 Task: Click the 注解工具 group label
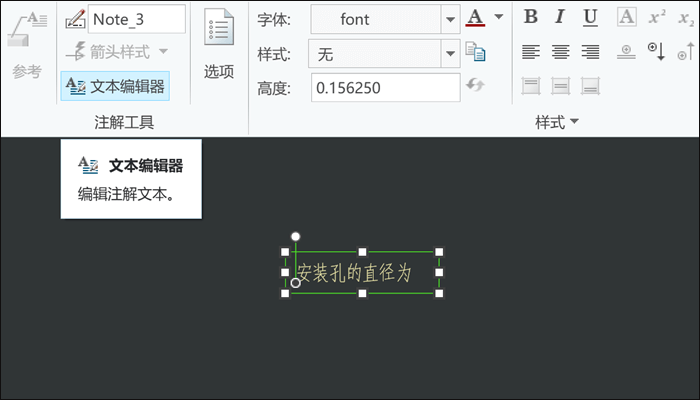[x=124, y=122]
